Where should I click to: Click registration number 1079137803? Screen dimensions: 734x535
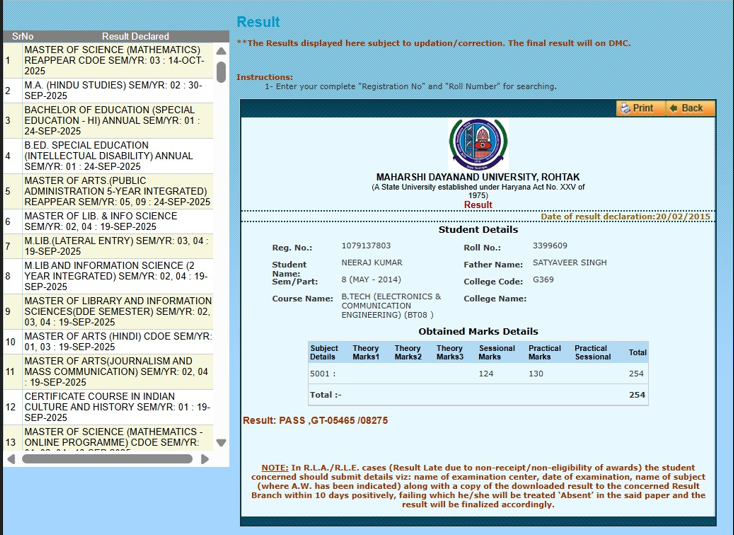tap(366, 246)
